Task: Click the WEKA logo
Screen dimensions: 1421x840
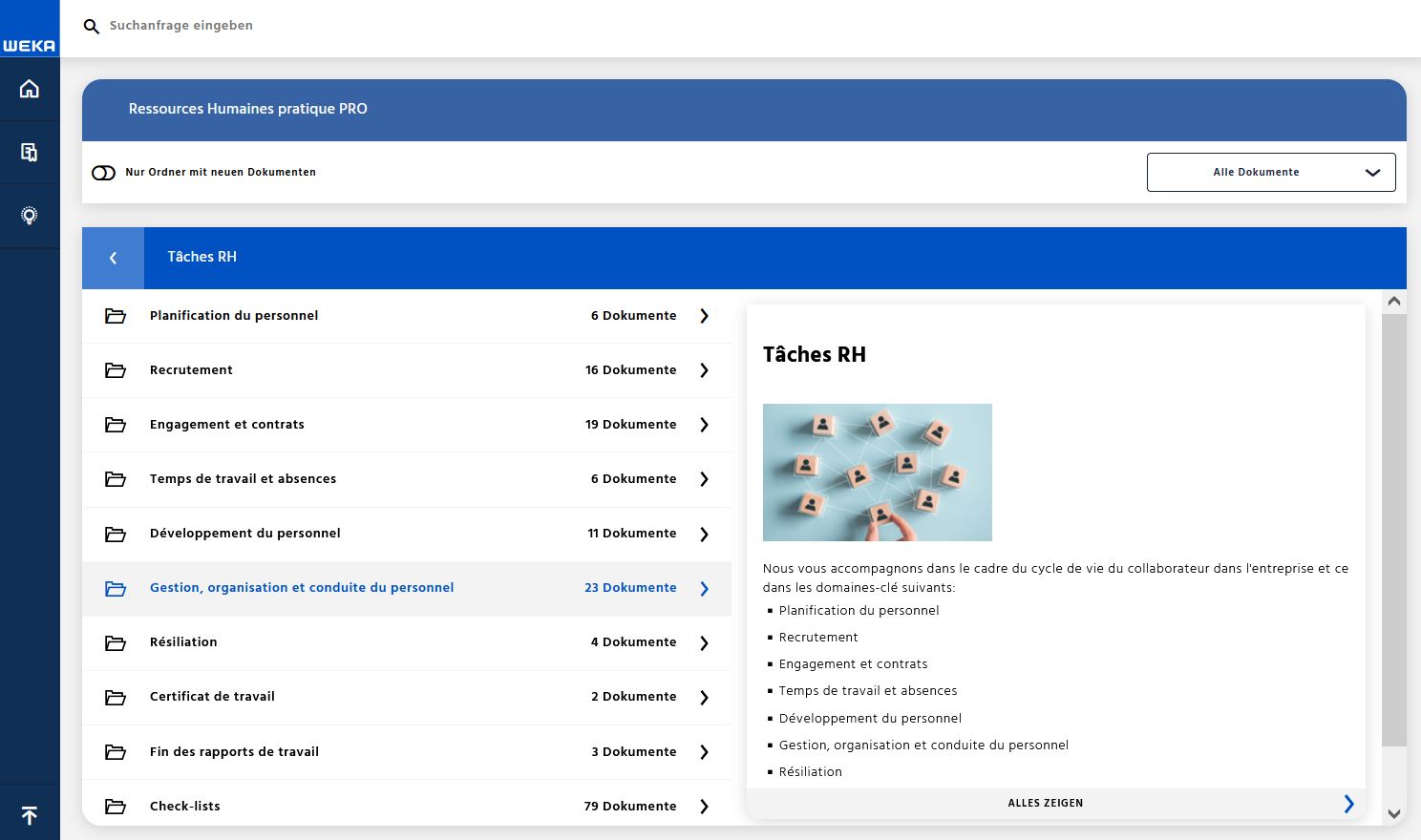Action: (30, 45)
